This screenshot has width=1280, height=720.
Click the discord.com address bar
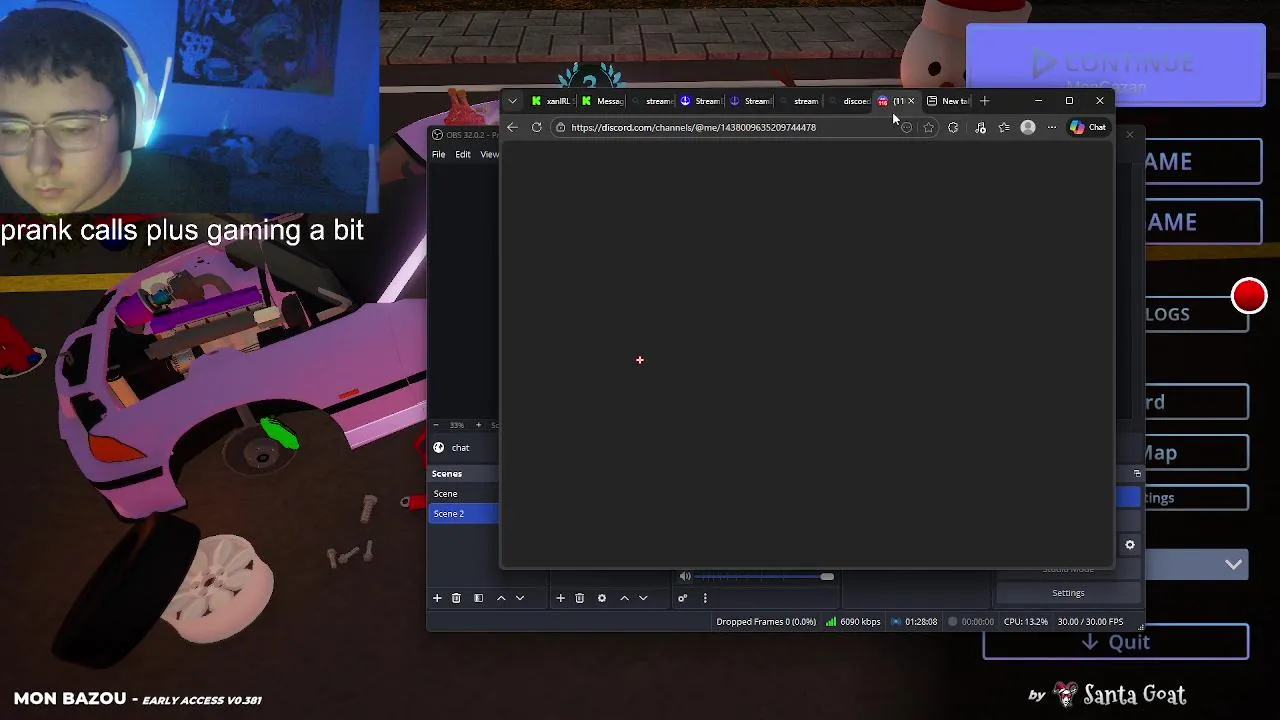coord(733,127)
